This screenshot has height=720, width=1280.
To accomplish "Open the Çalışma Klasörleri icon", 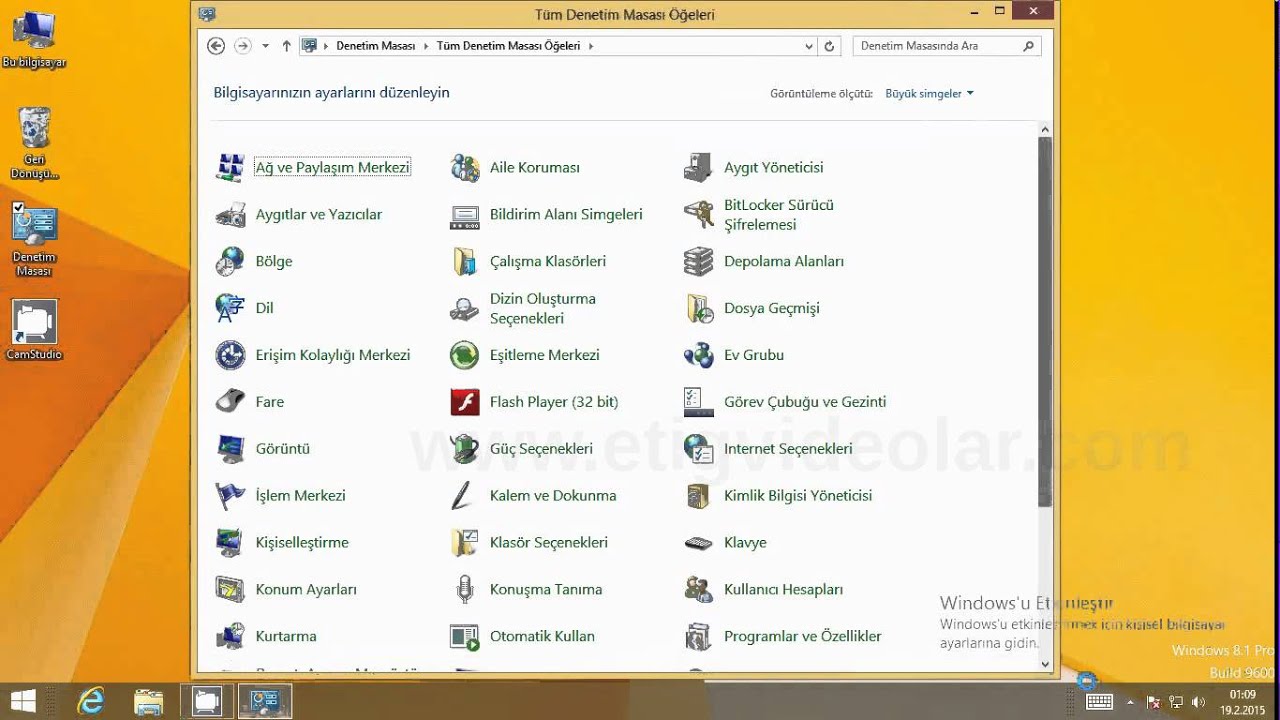I will coord(465,262).
